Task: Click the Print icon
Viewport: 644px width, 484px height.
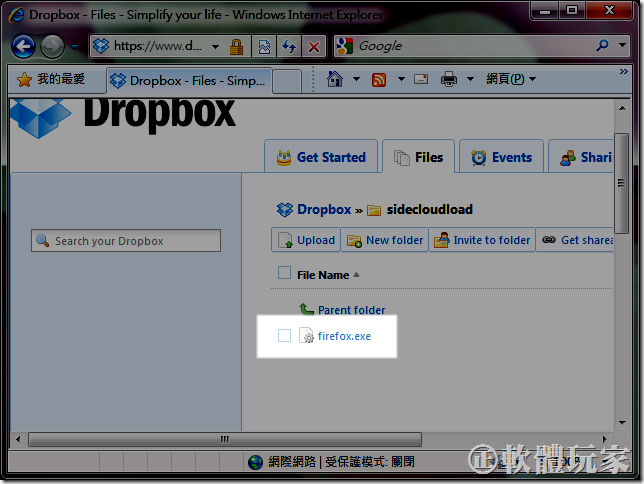Action: (448, 78)
